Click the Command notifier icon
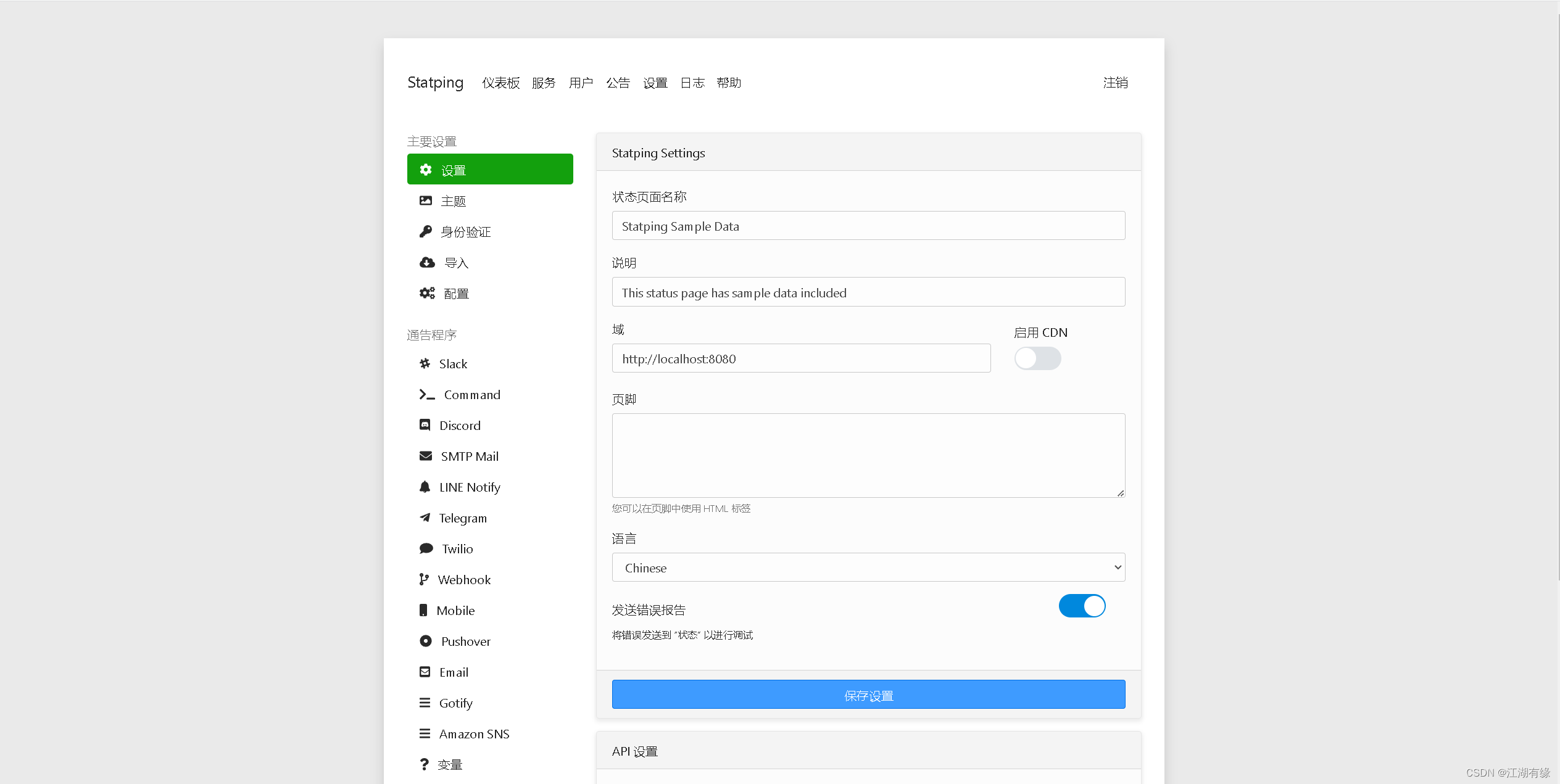1560x784 pixels. (425, 394)
